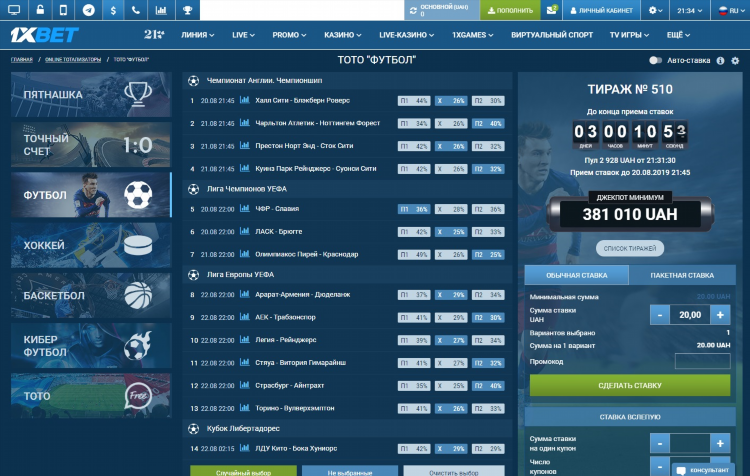Open the RU language dropdown
Image resolution: width=750 pixels, height=476 pixels.
click(x=732, y=10)
